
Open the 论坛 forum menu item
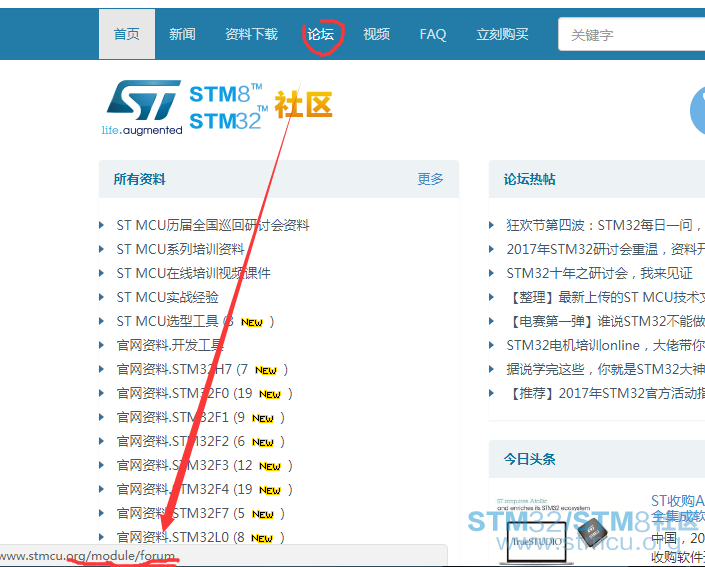pos(321,34)
